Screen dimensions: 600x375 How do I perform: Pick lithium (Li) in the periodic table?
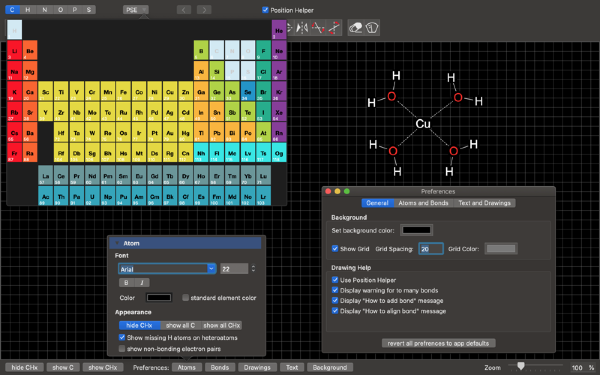click(x=15, y=50)
